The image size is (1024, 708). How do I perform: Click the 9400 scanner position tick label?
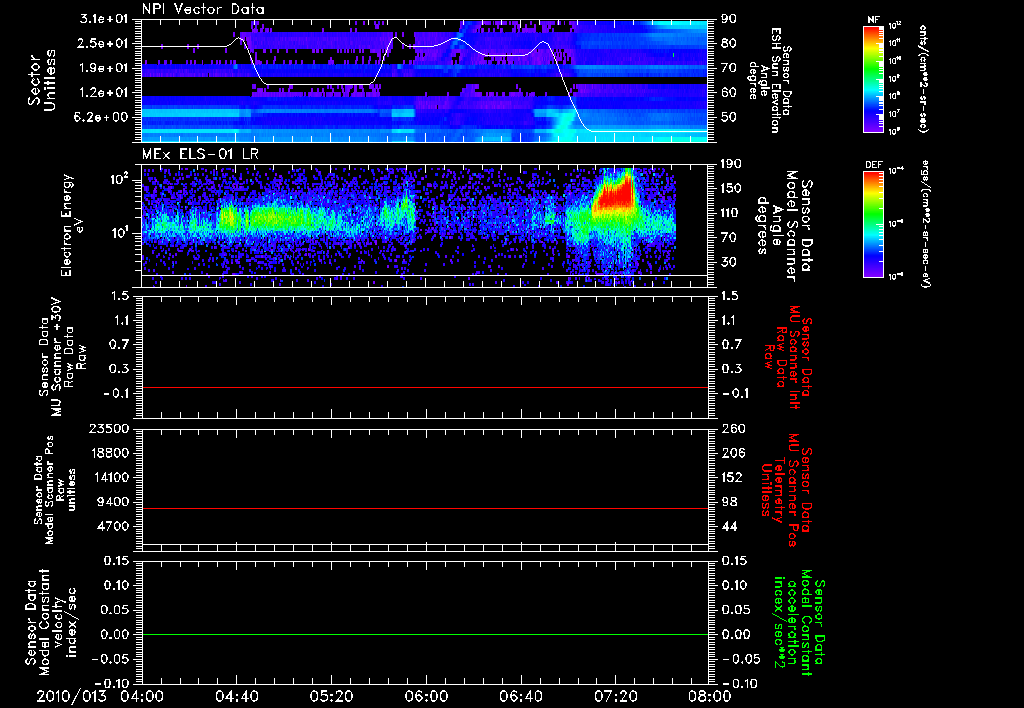click(x=113, y=502)
